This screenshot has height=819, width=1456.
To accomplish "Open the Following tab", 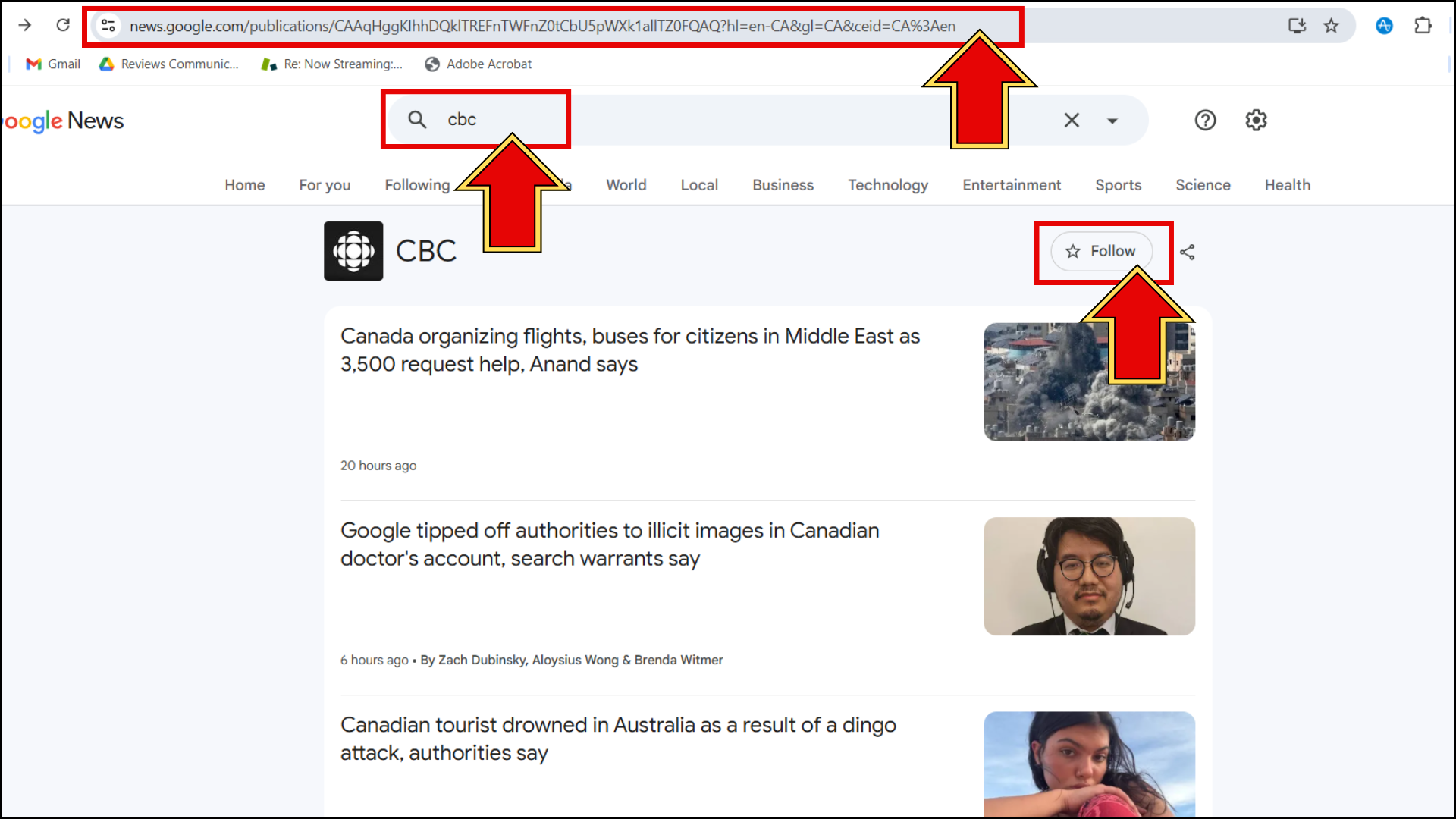I will tap(417, 185).
